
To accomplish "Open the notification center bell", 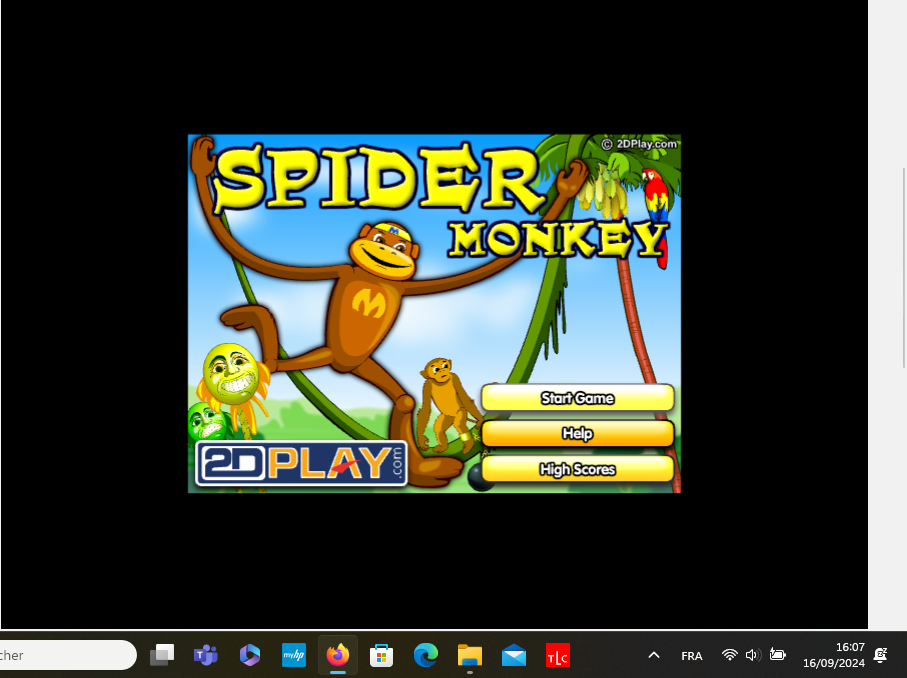I will (880, 655).
